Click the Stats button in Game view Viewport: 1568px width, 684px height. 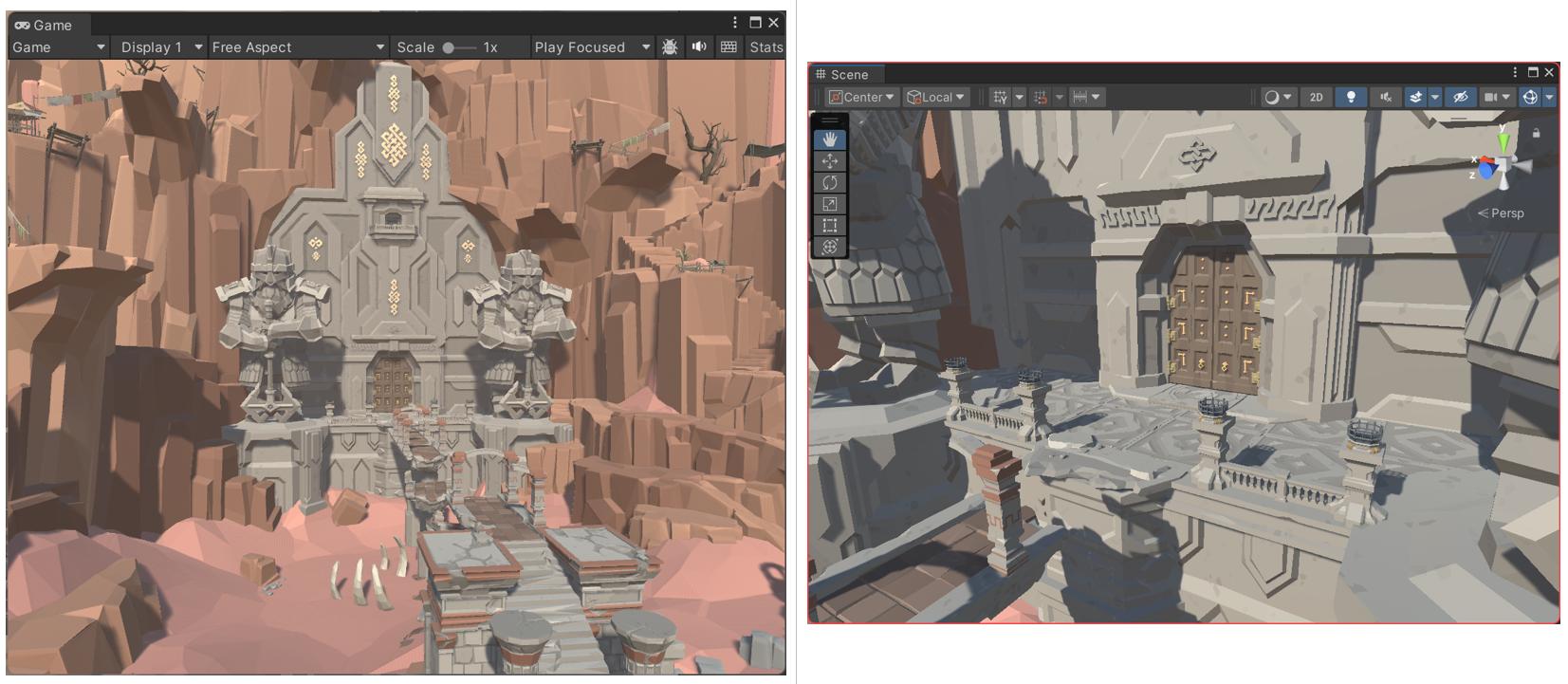(766, 46)
